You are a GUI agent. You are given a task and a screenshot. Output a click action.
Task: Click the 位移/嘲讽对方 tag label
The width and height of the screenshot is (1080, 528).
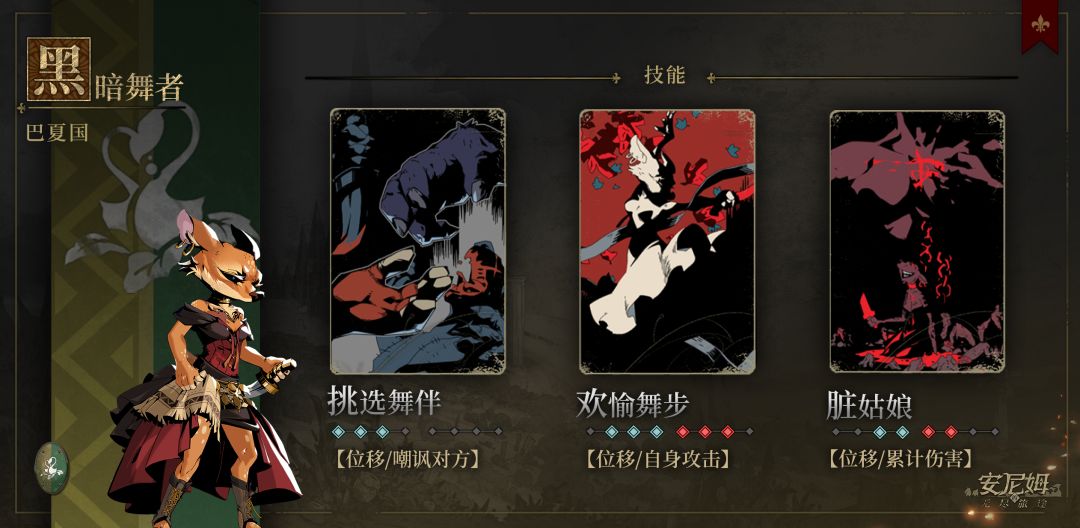406,458
